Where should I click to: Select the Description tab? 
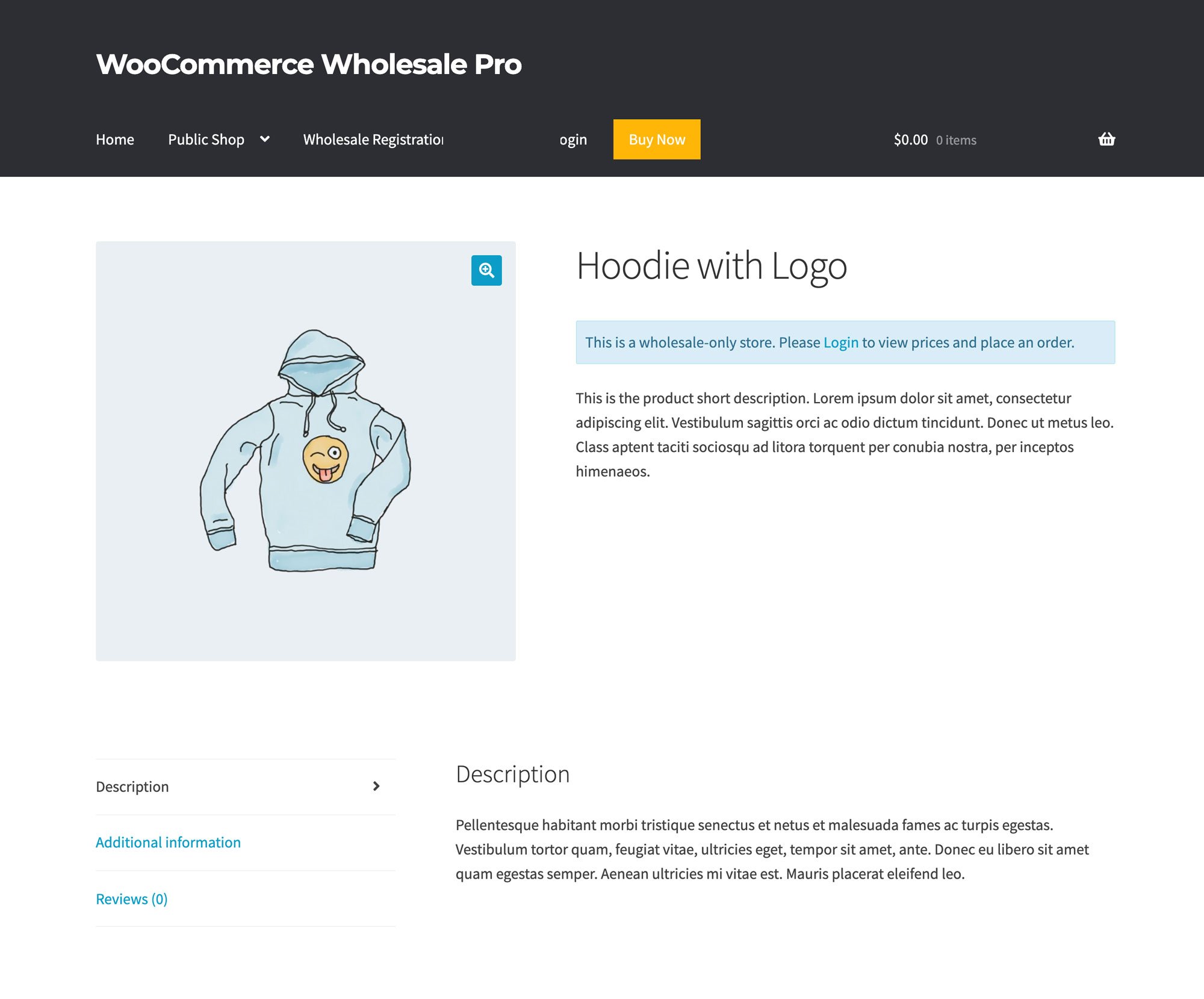[x=133, y=787]
